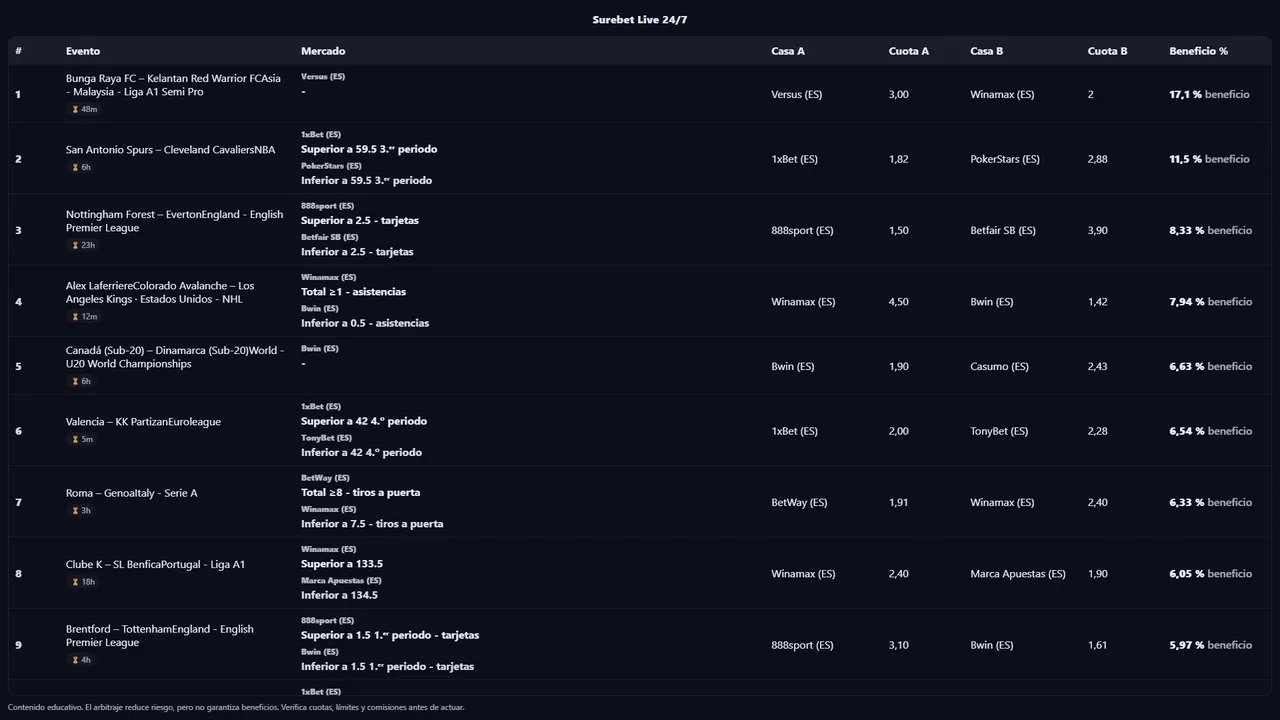Click the Evento column header
Image resolution: width=1280 pixels, height=720 pixels.
[x=83, y=51]
